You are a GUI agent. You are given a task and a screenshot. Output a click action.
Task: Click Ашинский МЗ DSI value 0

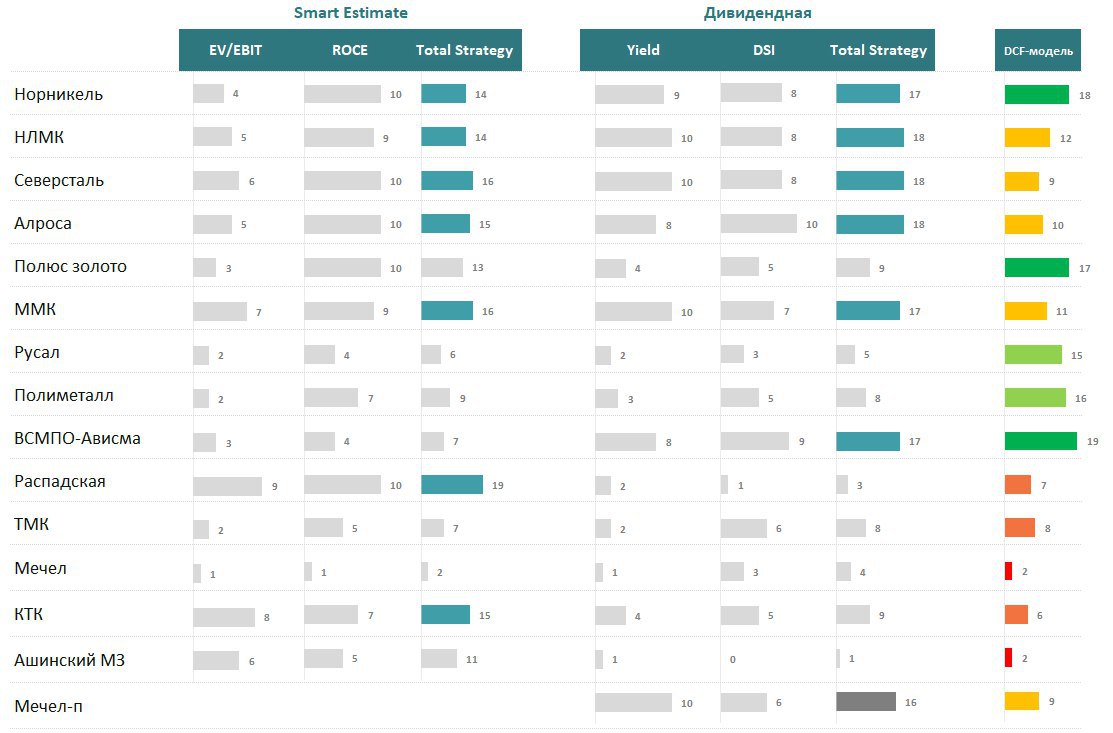click(733, 660)
